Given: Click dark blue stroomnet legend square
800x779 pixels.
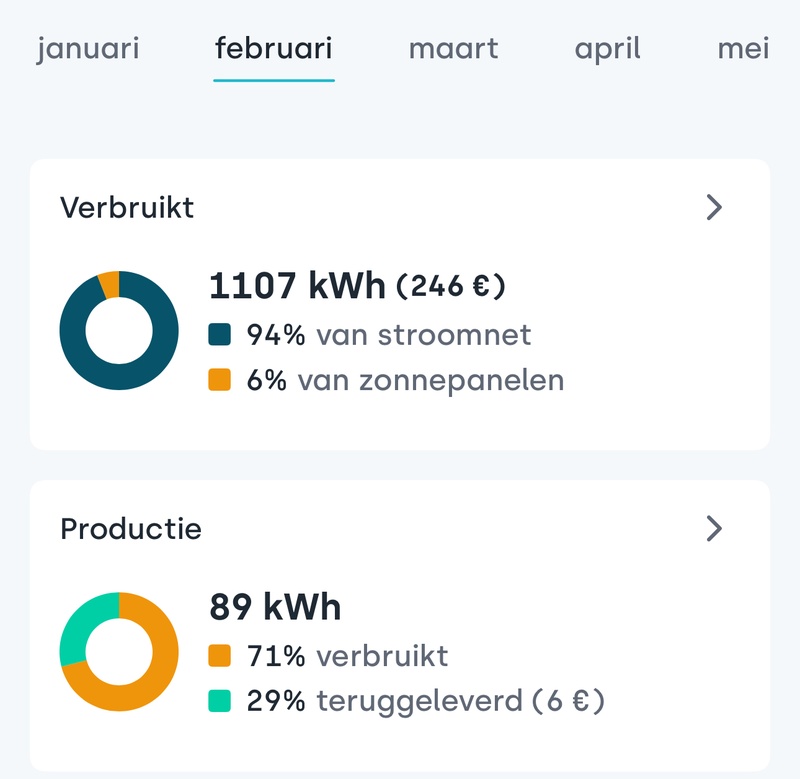Looking at the screenshot, I should [219, 335].
